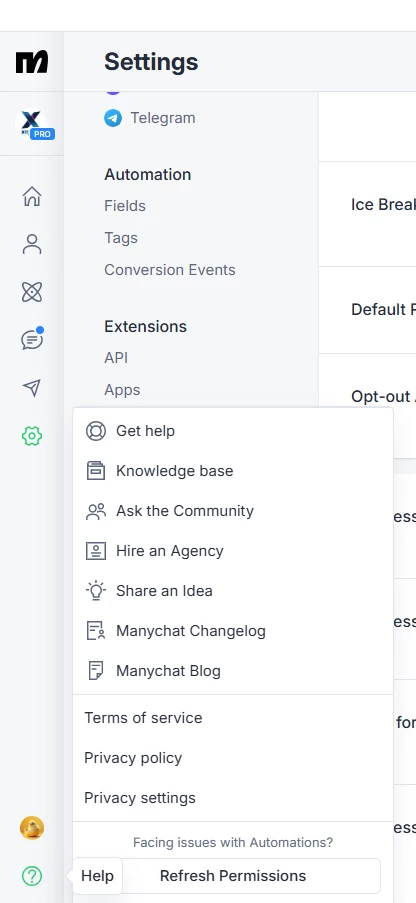Image resolution: width=416 pixels, height=903 pixels.
Task: Click the Help question mark icon
Action: tap(32, 876)
